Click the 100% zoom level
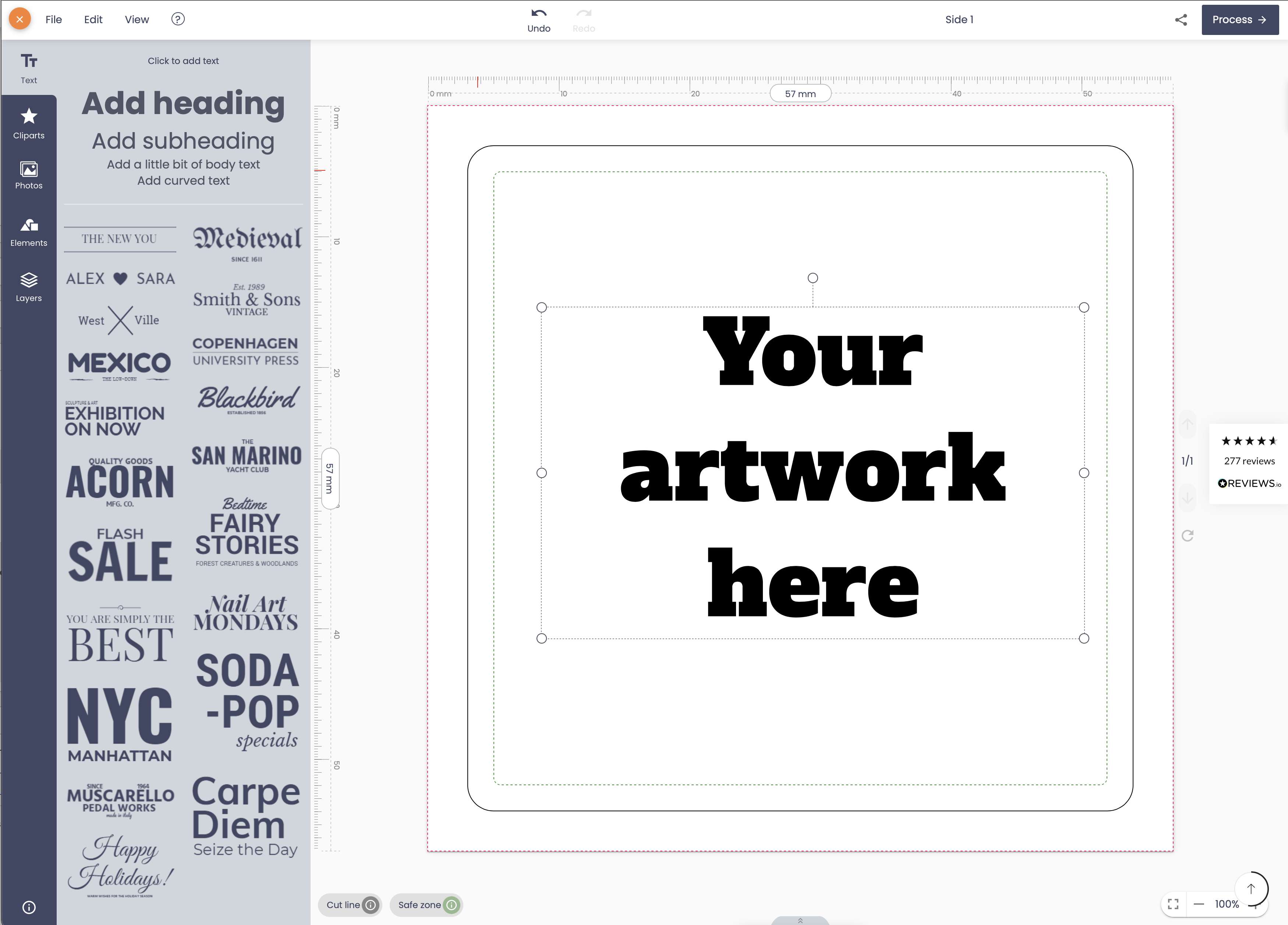Viewport: 1288px width, 925px height. tap(1227, 904)
